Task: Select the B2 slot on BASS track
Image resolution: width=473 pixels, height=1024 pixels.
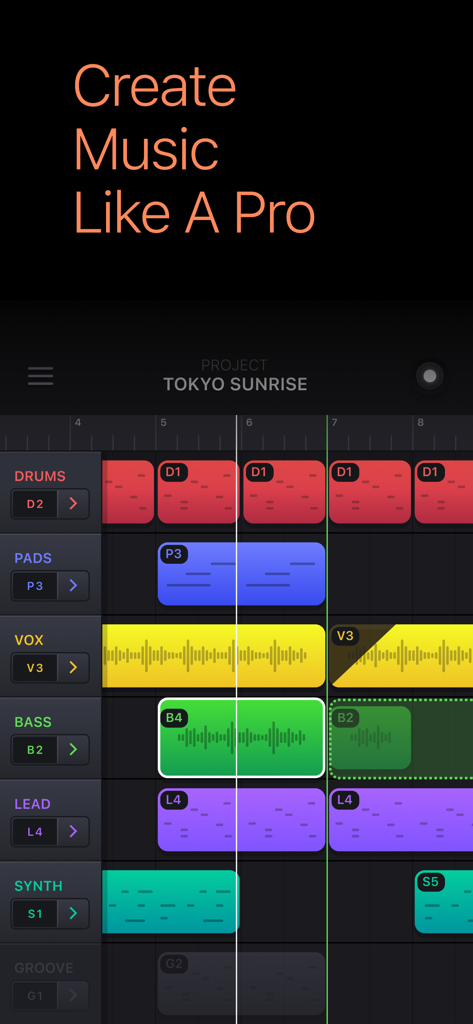Action: (35, 750)
